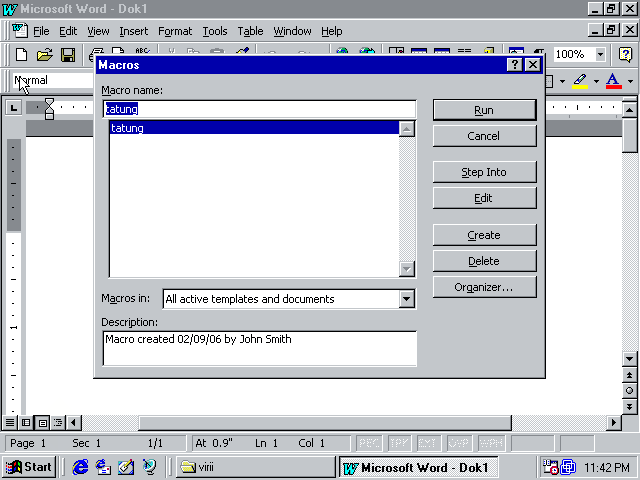Image resolution: width=640 pixels, height=480 pixels.
Task: Switch to Normal view icon
Action: pyautogui.click(x=10, y=422)
